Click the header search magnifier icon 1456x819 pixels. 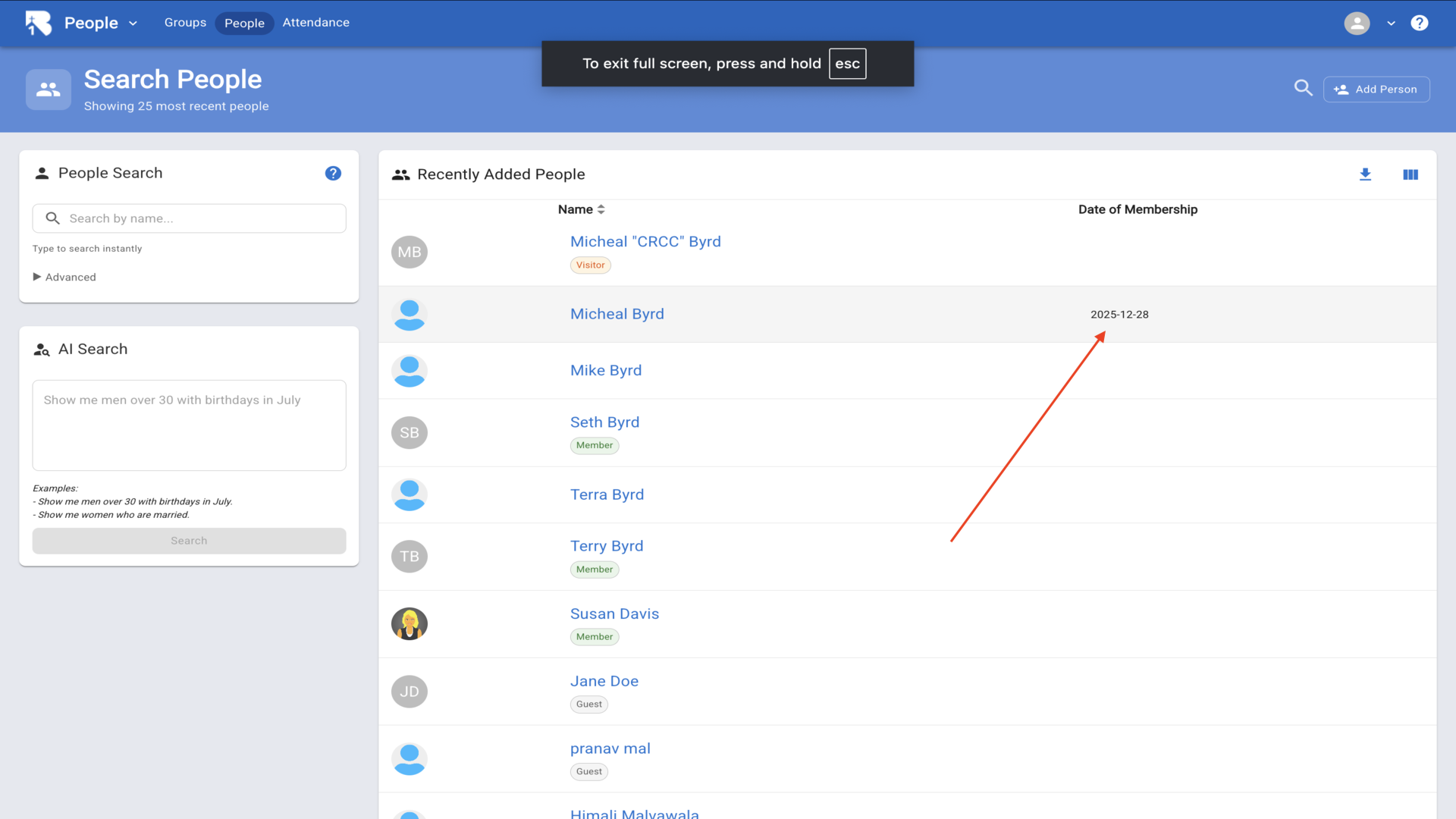(1303, 88)
